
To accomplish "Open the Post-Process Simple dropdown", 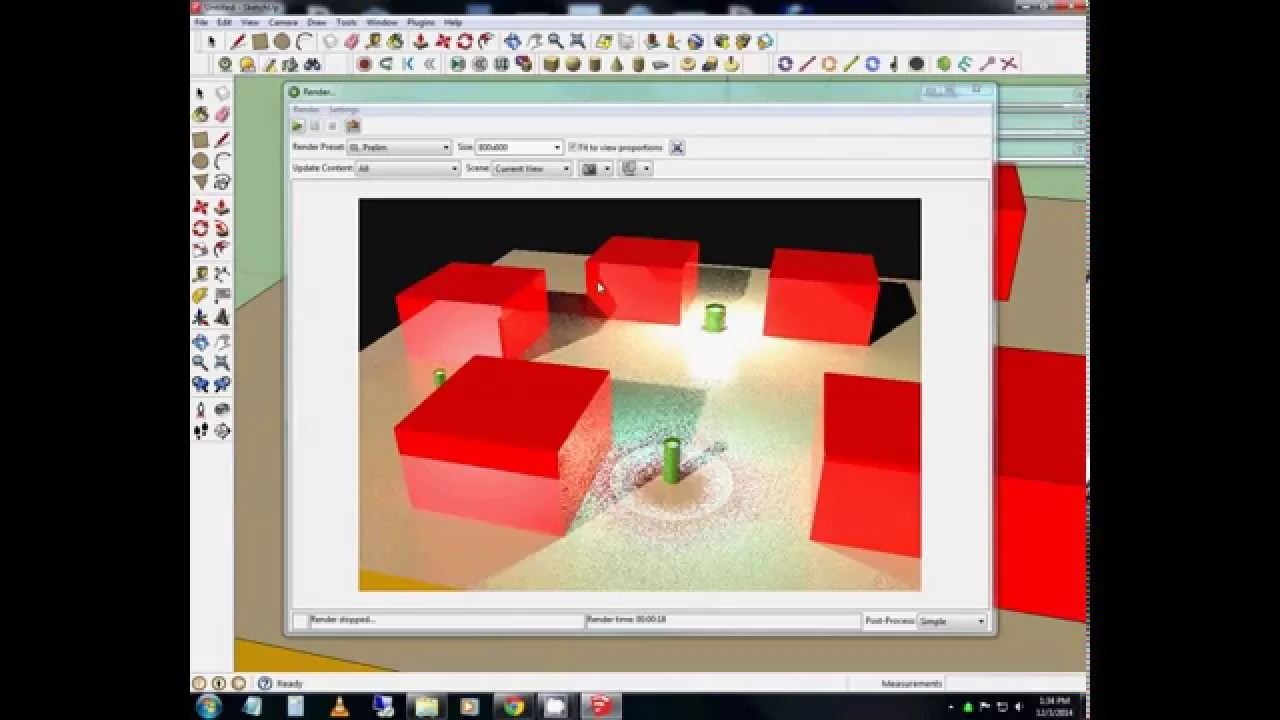I will pos(952,621).
